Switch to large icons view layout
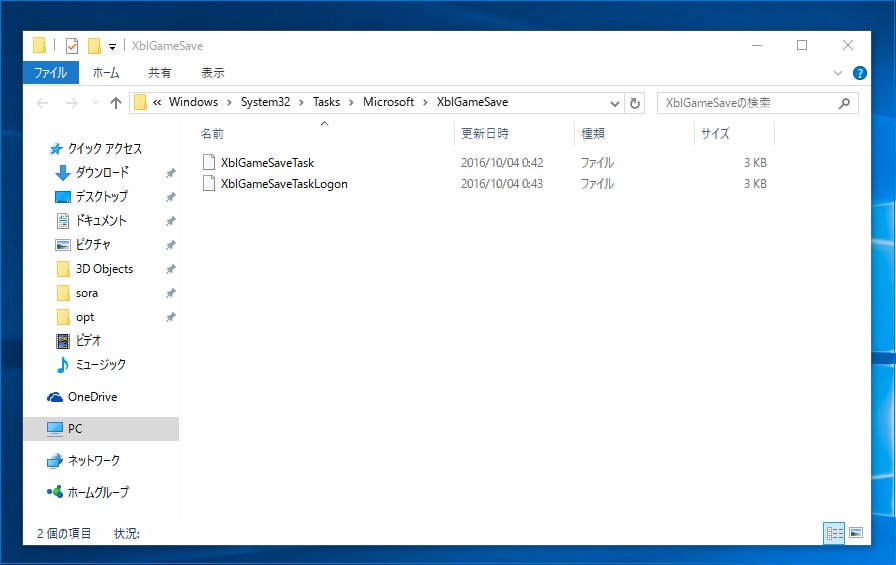The width and height of the screenshot is (896, 565). coord(855,533)
